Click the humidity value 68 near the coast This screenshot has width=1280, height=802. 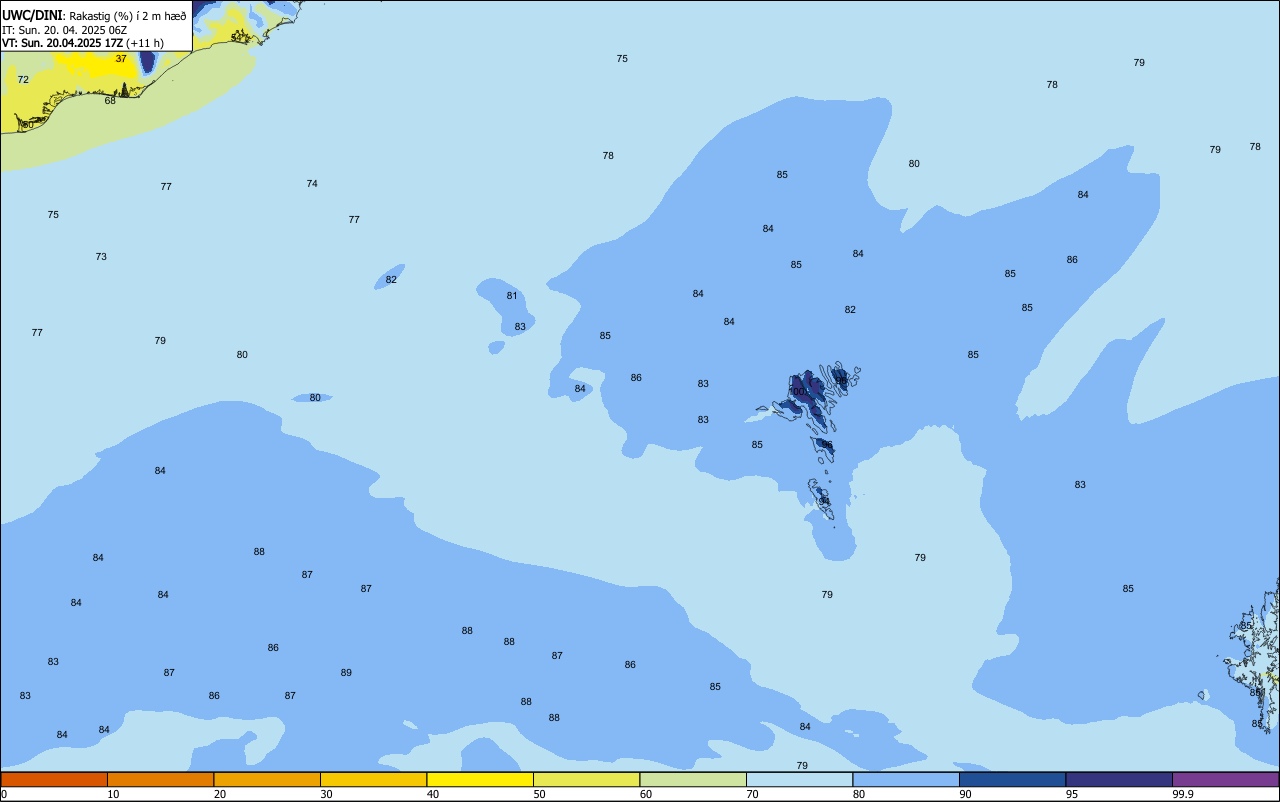coord(110,101)
